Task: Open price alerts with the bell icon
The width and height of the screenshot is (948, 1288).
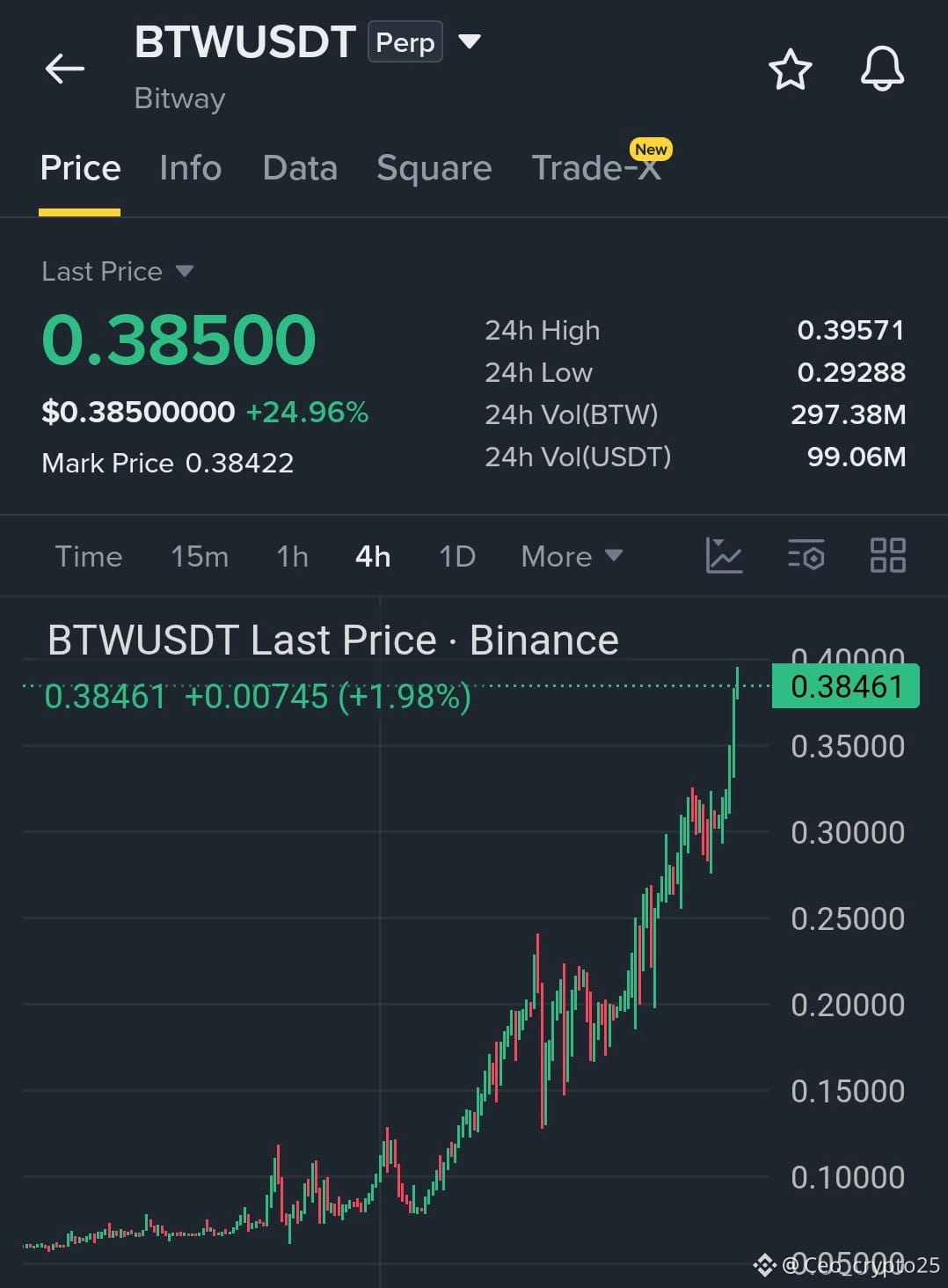Action: point(882,69)
